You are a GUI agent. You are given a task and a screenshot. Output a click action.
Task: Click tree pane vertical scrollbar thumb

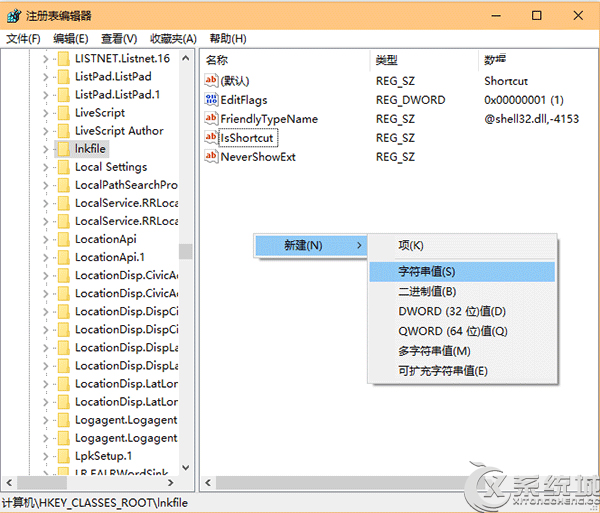point(186,252)
